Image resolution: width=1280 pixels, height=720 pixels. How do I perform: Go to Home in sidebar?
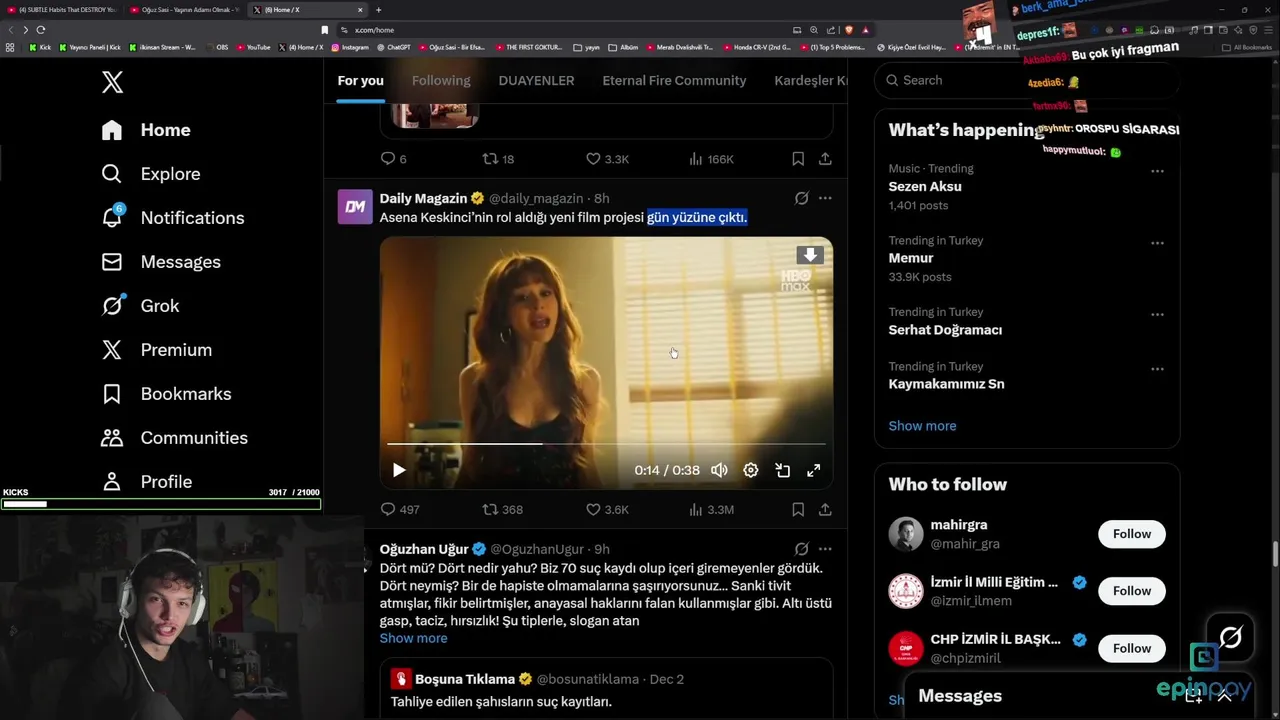146,130
